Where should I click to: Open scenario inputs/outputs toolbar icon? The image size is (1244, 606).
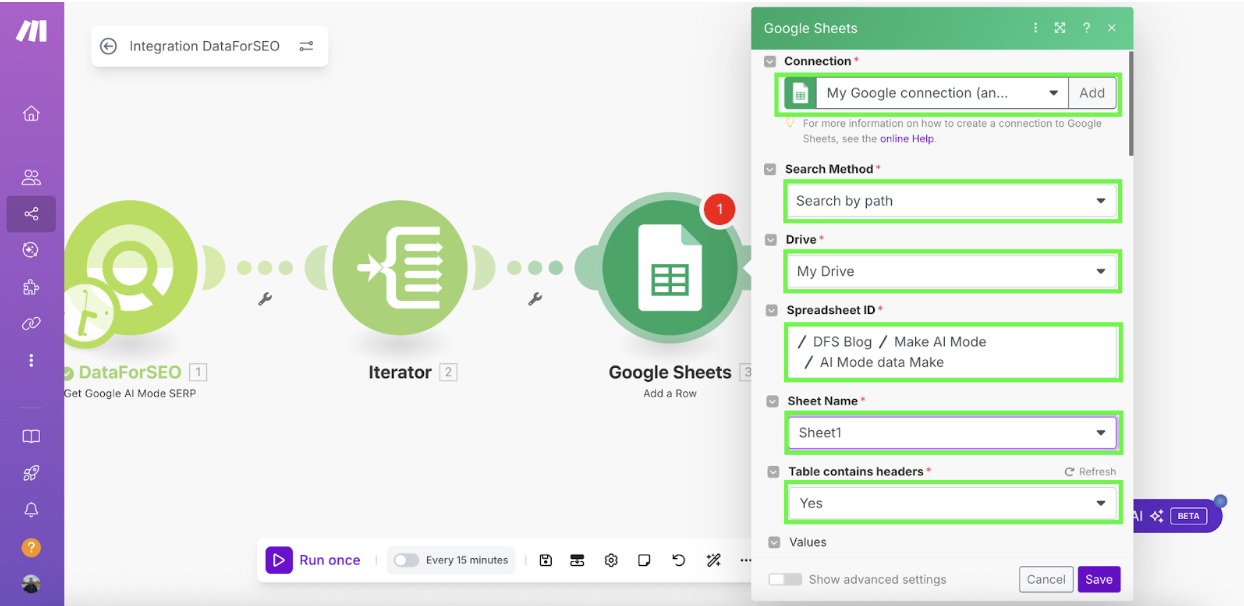(577, 560)
